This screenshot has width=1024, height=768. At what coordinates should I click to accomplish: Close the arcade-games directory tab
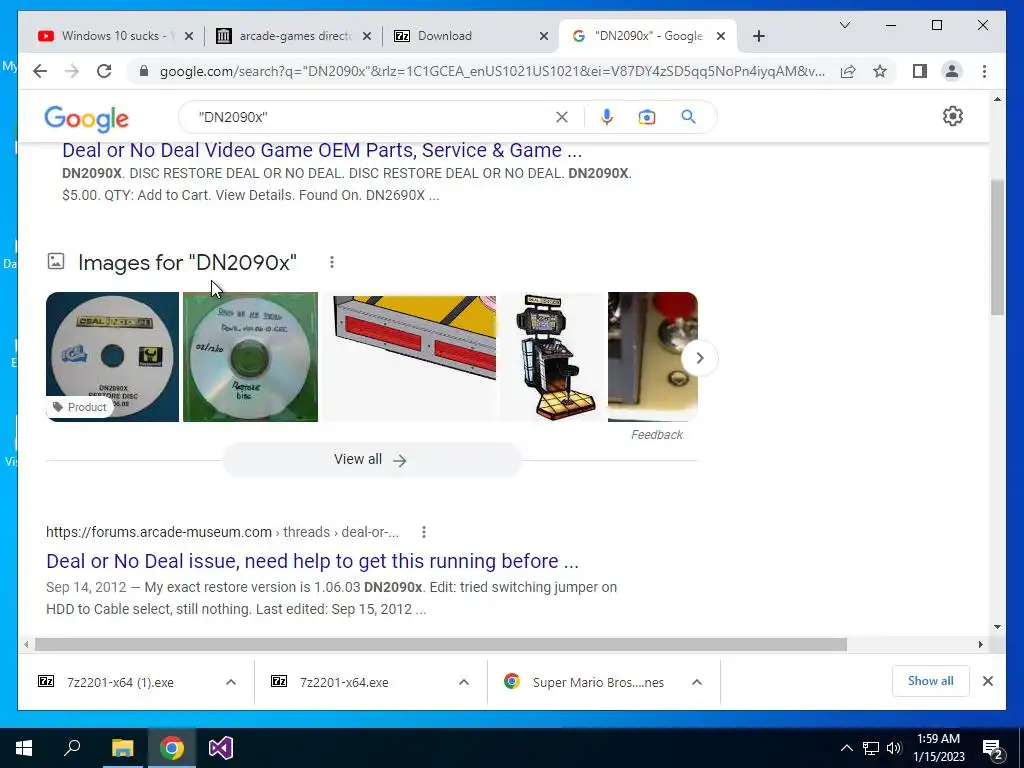point(367,36)
